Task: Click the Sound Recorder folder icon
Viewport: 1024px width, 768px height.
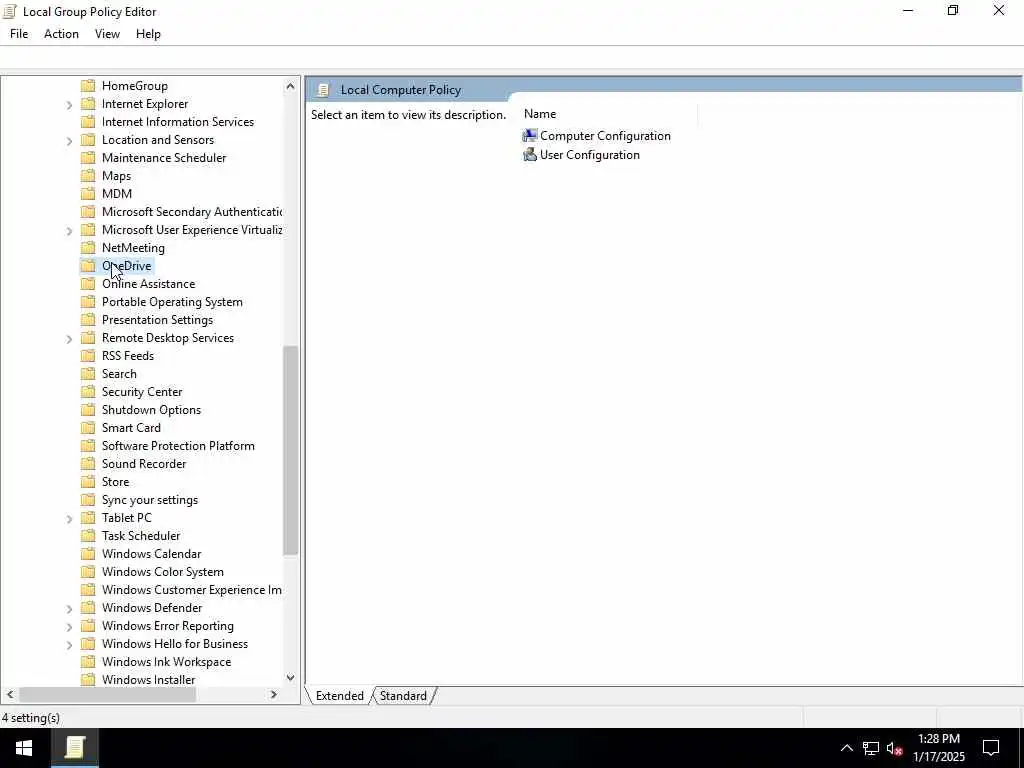Action: (88, 464)
